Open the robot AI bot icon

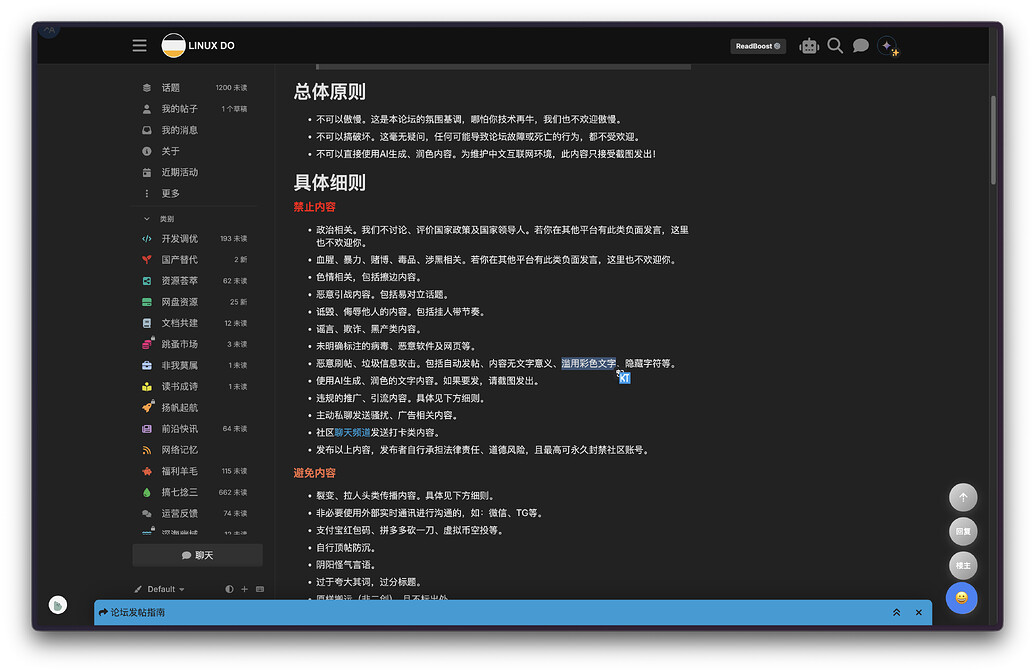click(x=809, y=46)
